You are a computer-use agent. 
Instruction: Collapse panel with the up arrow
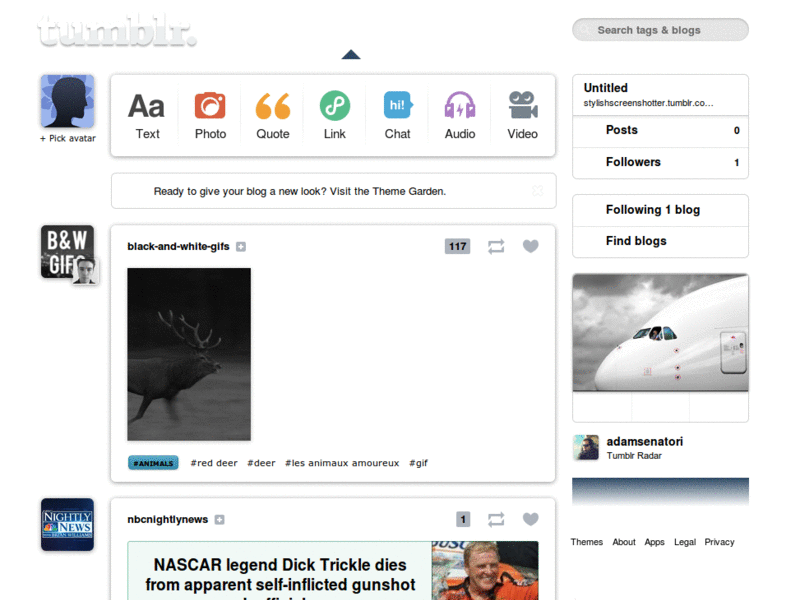[351, 55]
